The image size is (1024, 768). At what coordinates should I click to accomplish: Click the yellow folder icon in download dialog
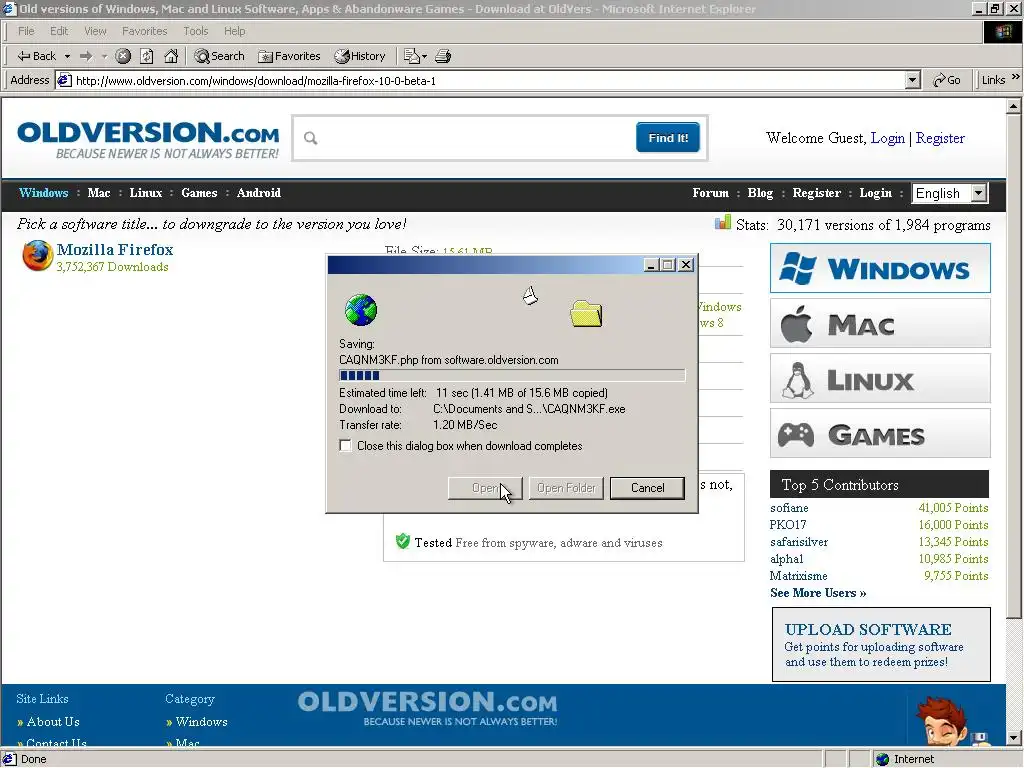(586, 313)
